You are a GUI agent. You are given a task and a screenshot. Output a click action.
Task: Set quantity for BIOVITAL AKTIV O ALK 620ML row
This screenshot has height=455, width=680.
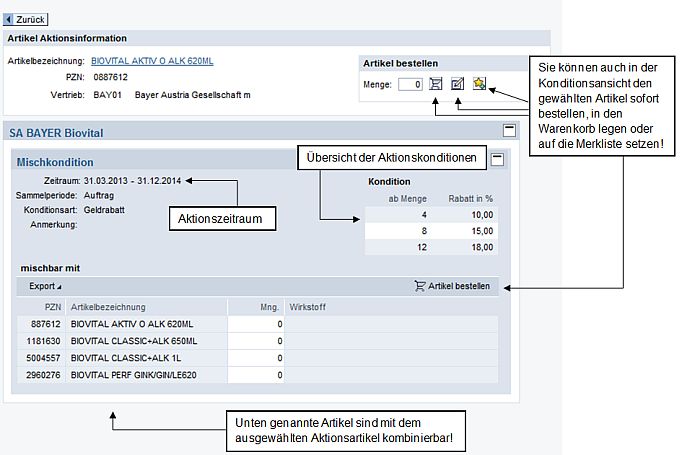click(x=256, y=324)
